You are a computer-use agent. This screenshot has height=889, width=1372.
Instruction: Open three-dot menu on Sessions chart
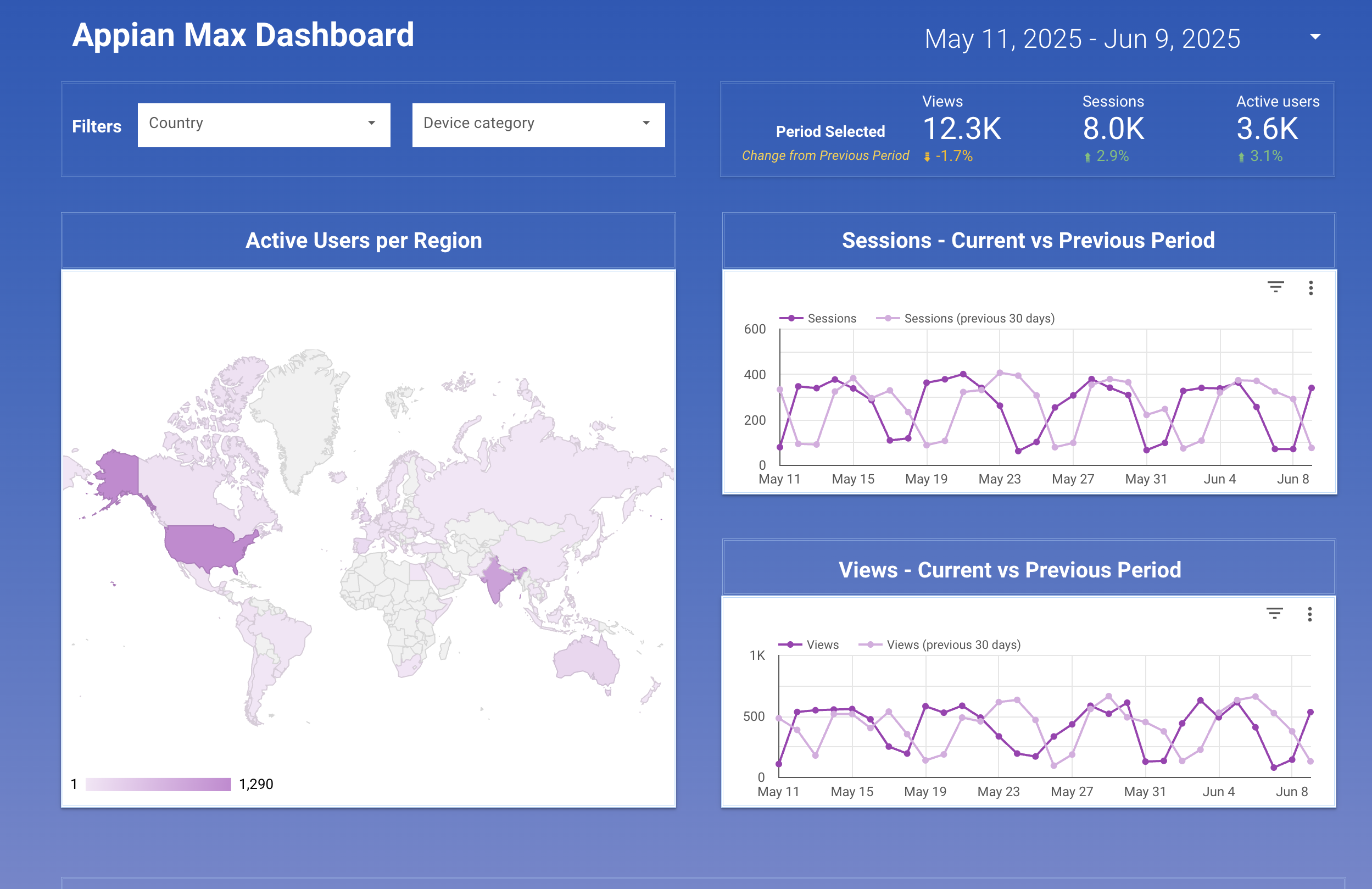(1310, 288)
